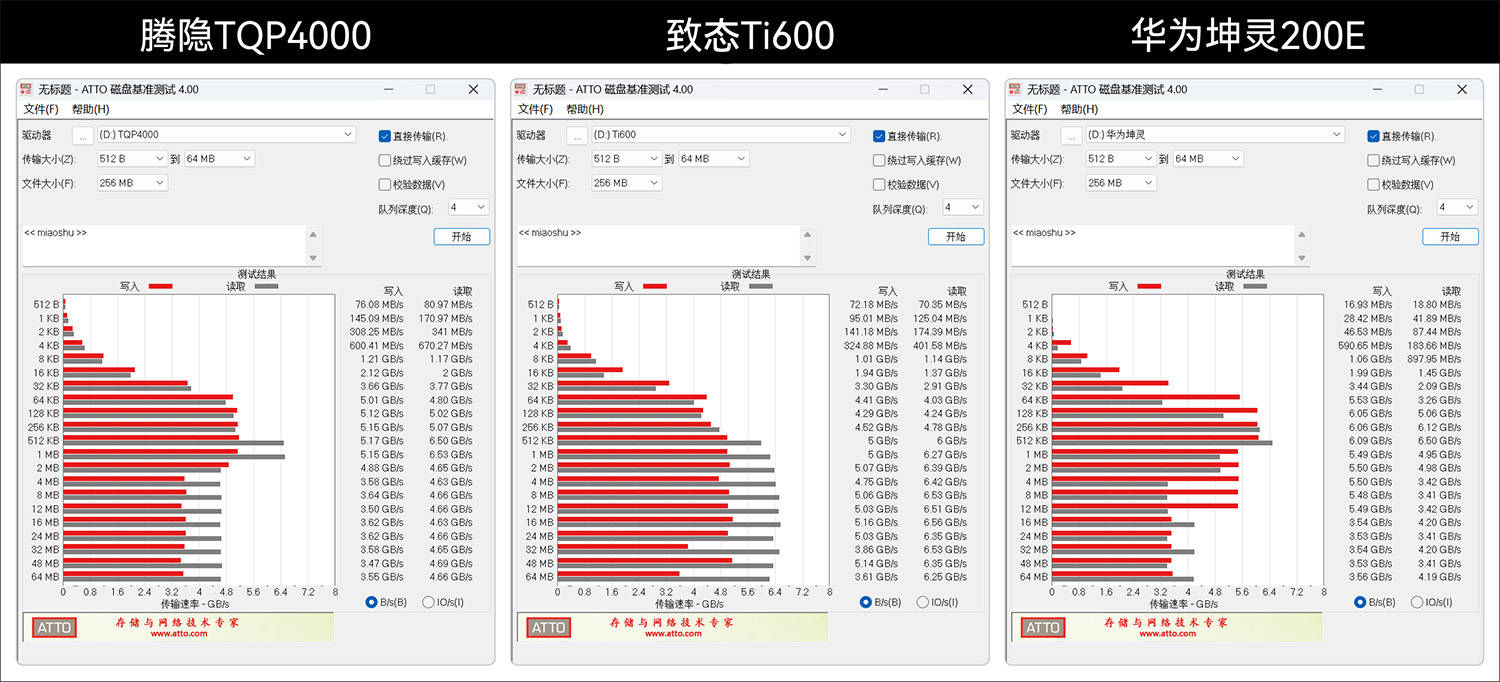This screenshot has width=1500, height=682.
Task: Open 256 MB file size dropdown in TQP4000 window
Action: click(x=132, y=183)
